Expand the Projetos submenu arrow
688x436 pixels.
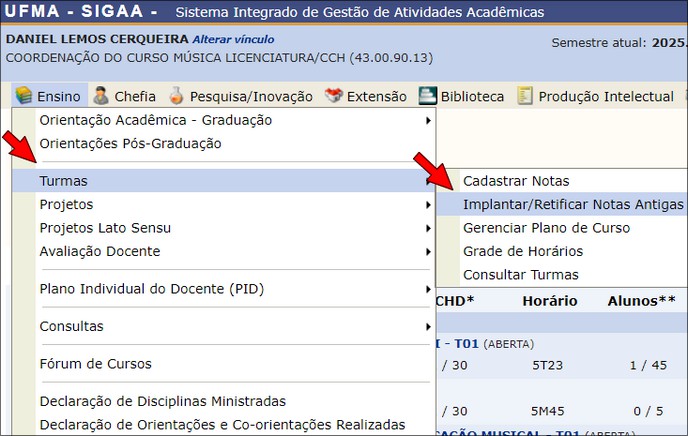428,205
